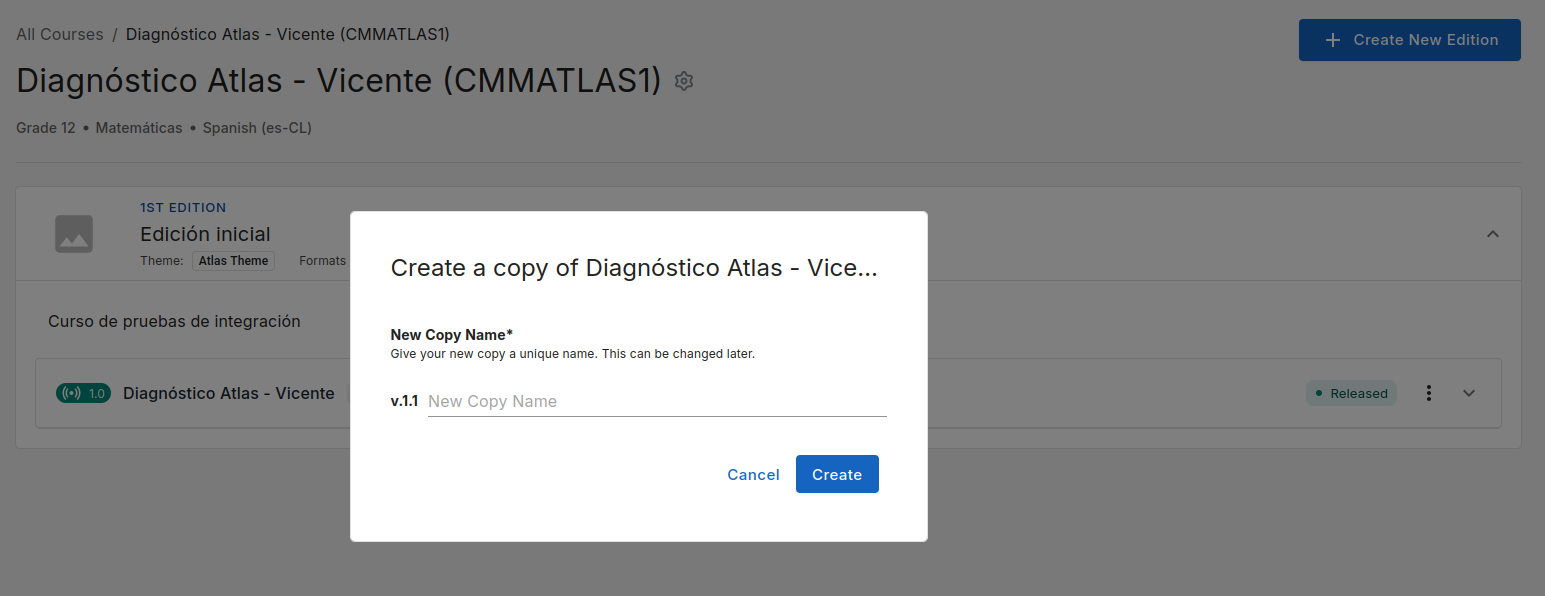Click the v.1.1 version prefix label
This screenshot has width=1545, height=596.
tap(404, 401)
